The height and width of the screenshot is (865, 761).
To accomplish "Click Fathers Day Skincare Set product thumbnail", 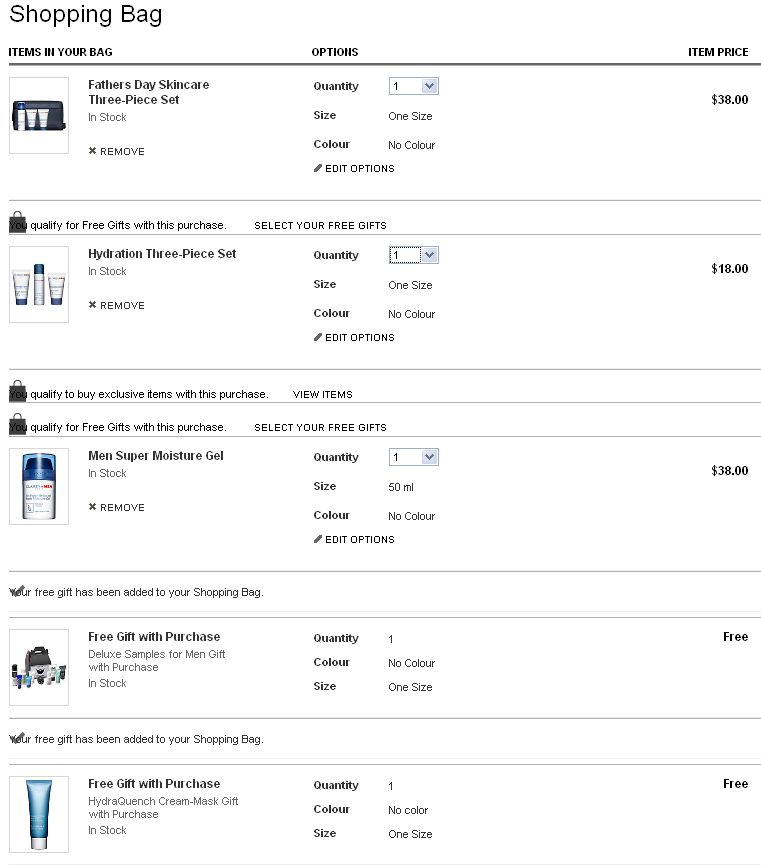I will [39, 115].
